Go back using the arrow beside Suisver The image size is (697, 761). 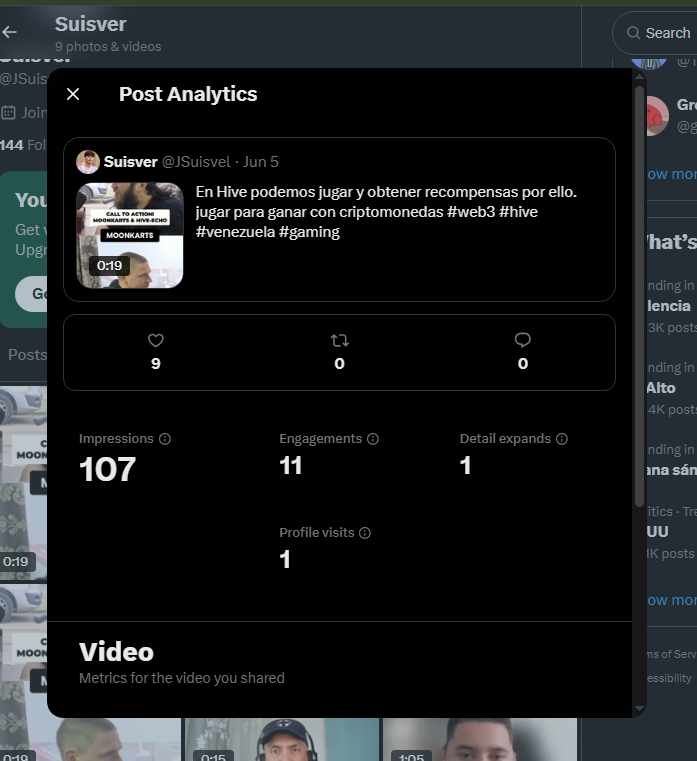(9, 33)
